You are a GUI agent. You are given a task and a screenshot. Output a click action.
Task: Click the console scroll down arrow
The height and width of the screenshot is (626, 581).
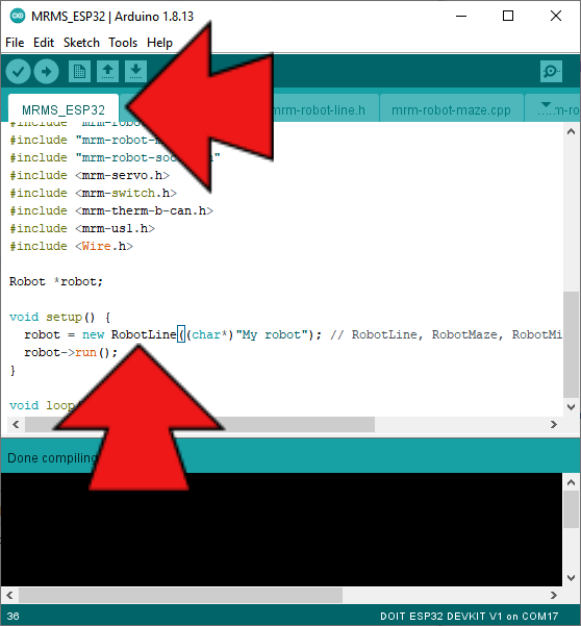(x=571, y=578)
